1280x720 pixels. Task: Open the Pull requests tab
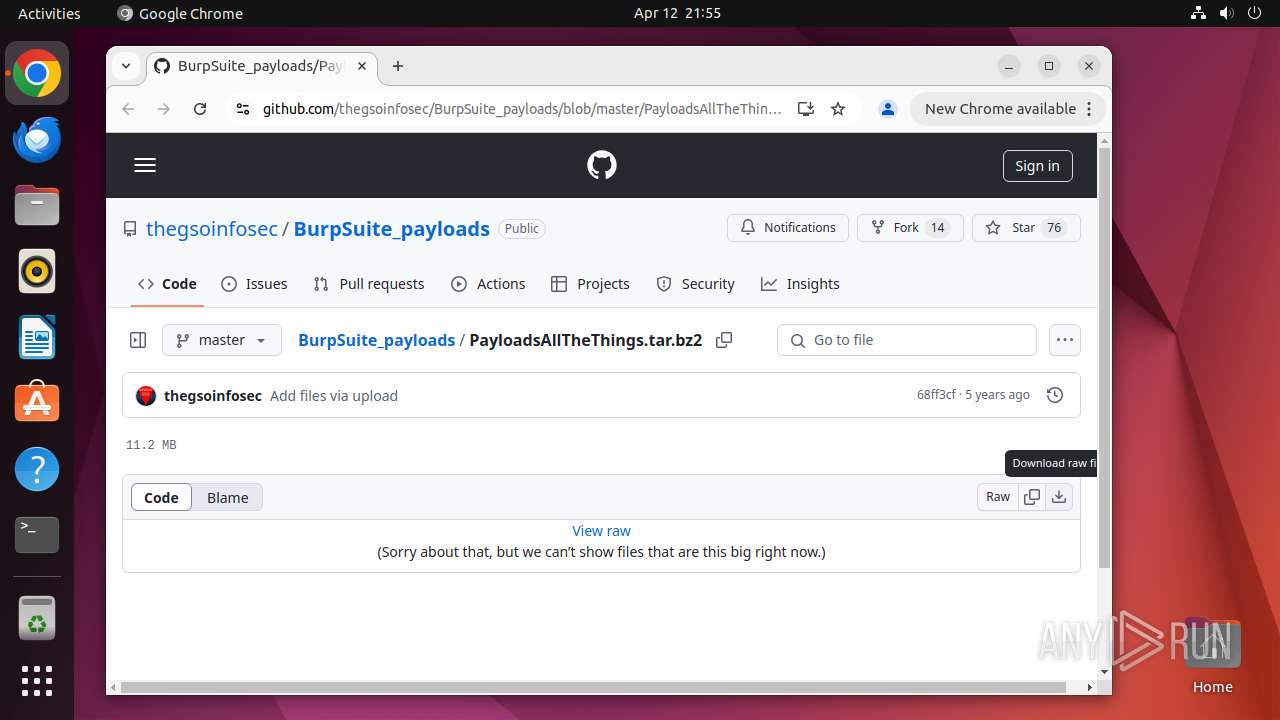click(x=369, y=284)
